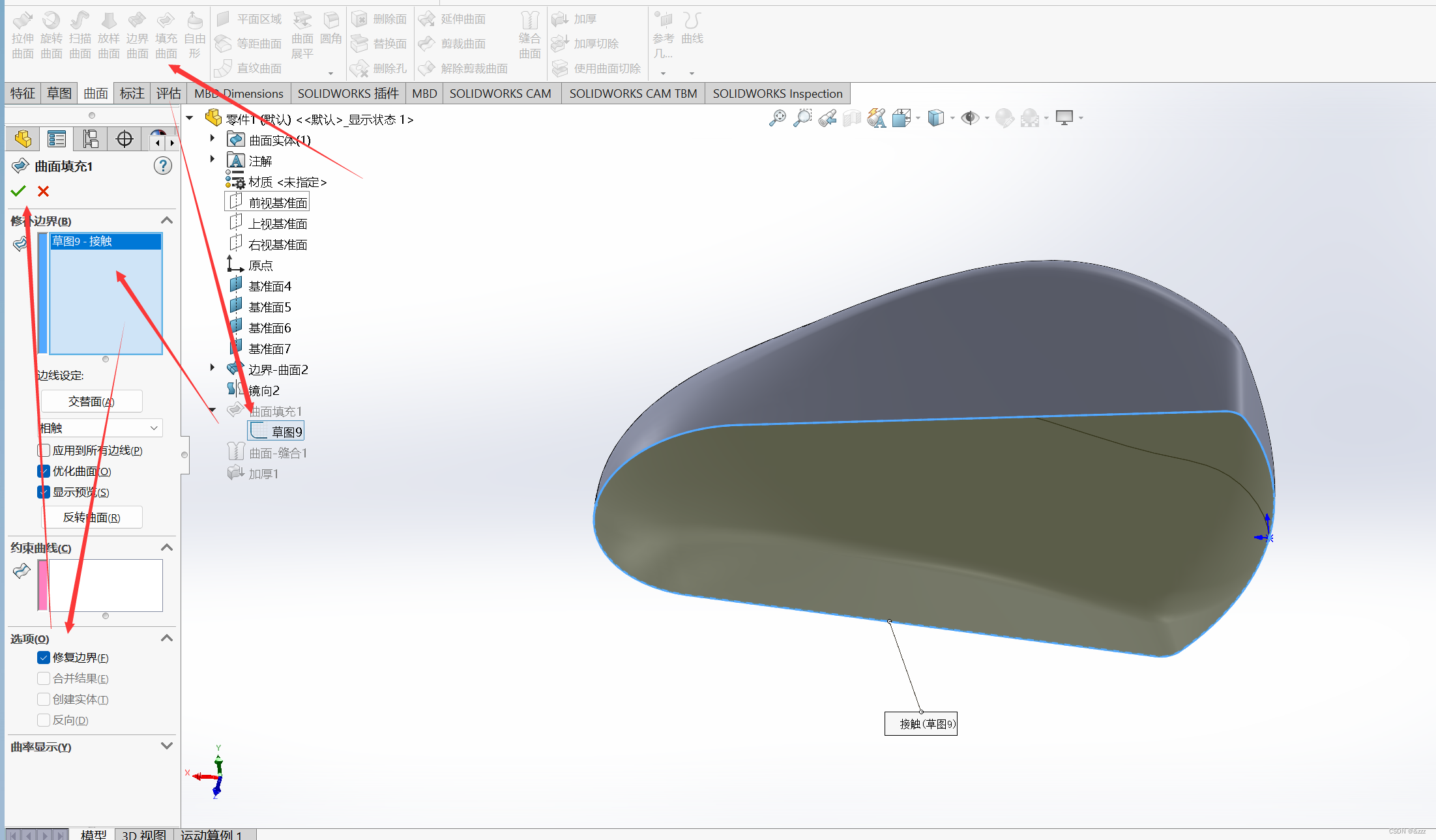This screenshot has width=1436, height=840.
Task: Select the PropertyManager tab icon
Action: click(57, 139)
